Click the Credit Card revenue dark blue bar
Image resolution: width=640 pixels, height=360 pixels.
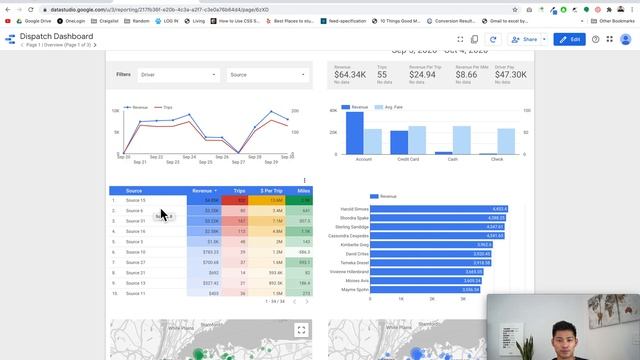(399, 142)
